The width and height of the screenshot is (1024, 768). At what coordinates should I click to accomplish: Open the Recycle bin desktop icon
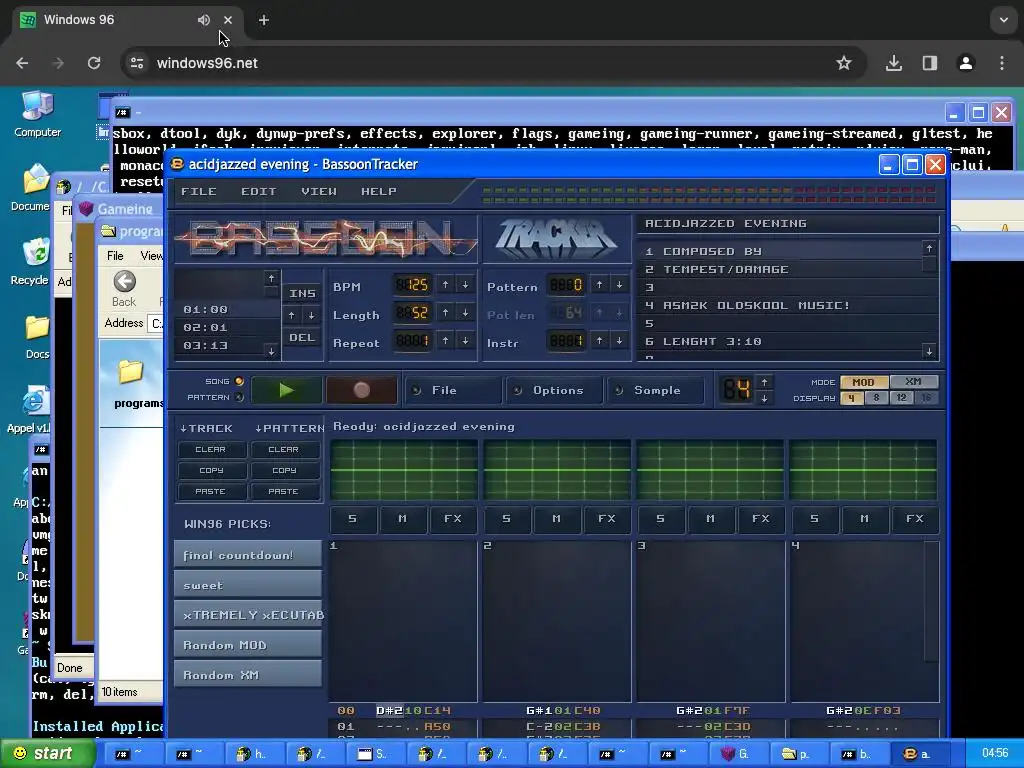29,261
